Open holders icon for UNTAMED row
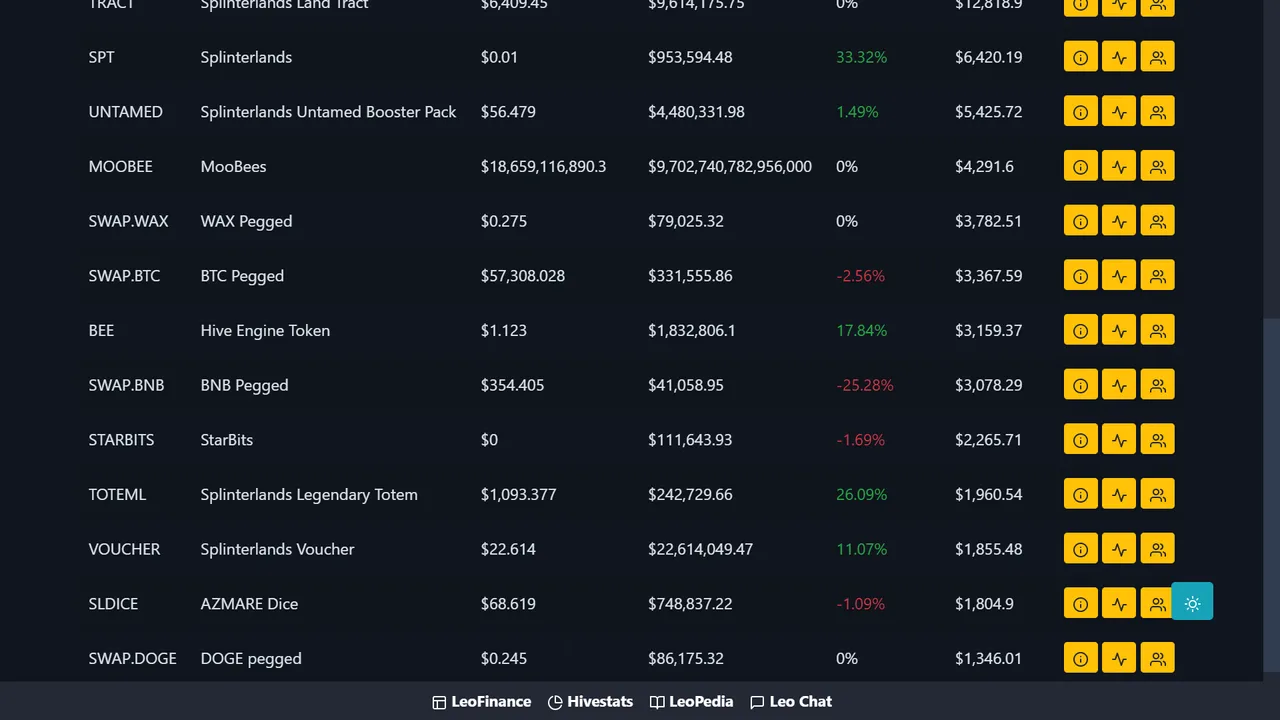 point(1158,112)
